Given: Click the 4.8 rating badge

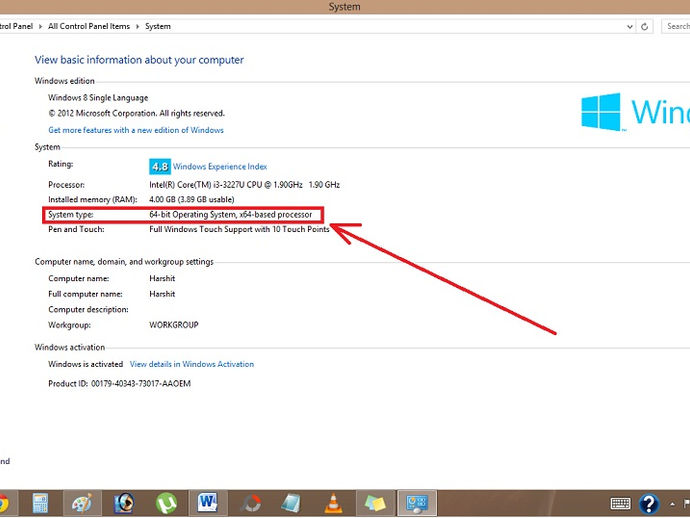Looking at the screenshot, I should [160, 167].
